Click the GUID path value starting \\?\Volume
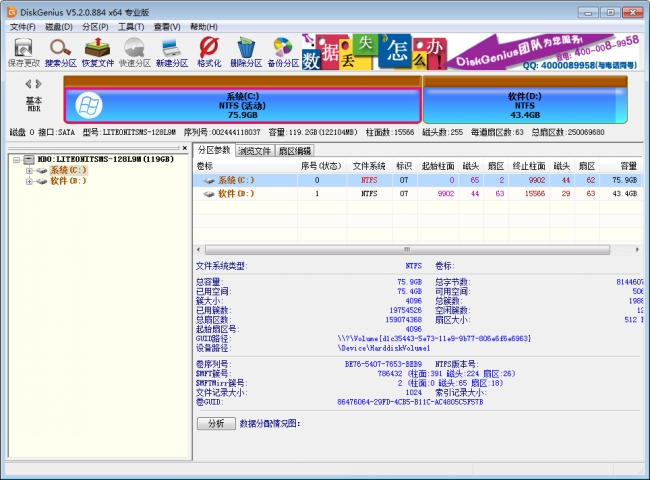 pyautogui.click(x=434, y=339)
